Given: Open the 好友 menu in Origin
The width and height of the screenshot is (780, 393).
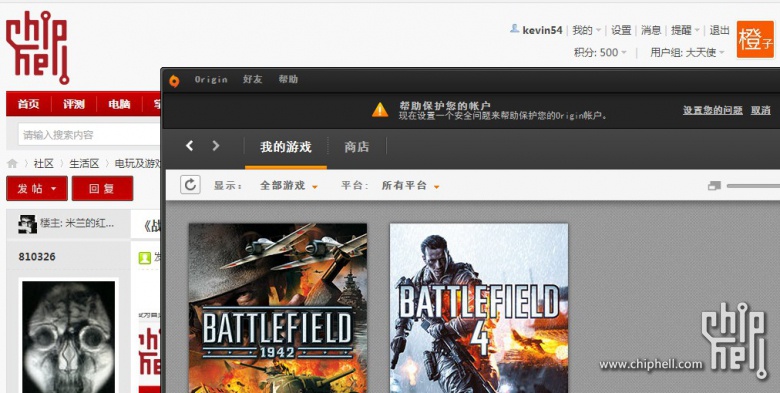Looking at the screenshot, I should (x=252, y=80).
